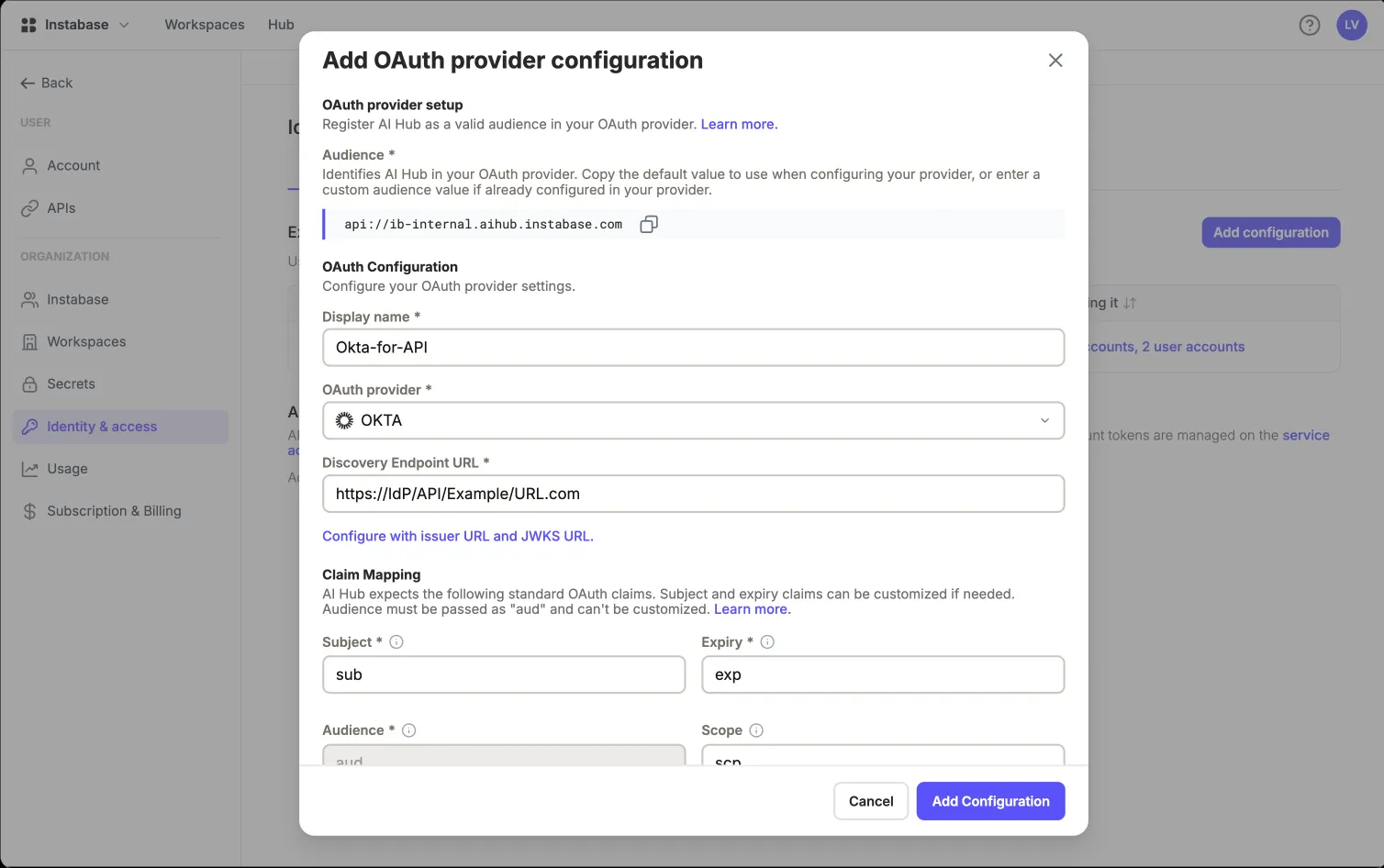Select Identity & access in sidebar
Screen dimensions: 1384x868
[120, 427]
